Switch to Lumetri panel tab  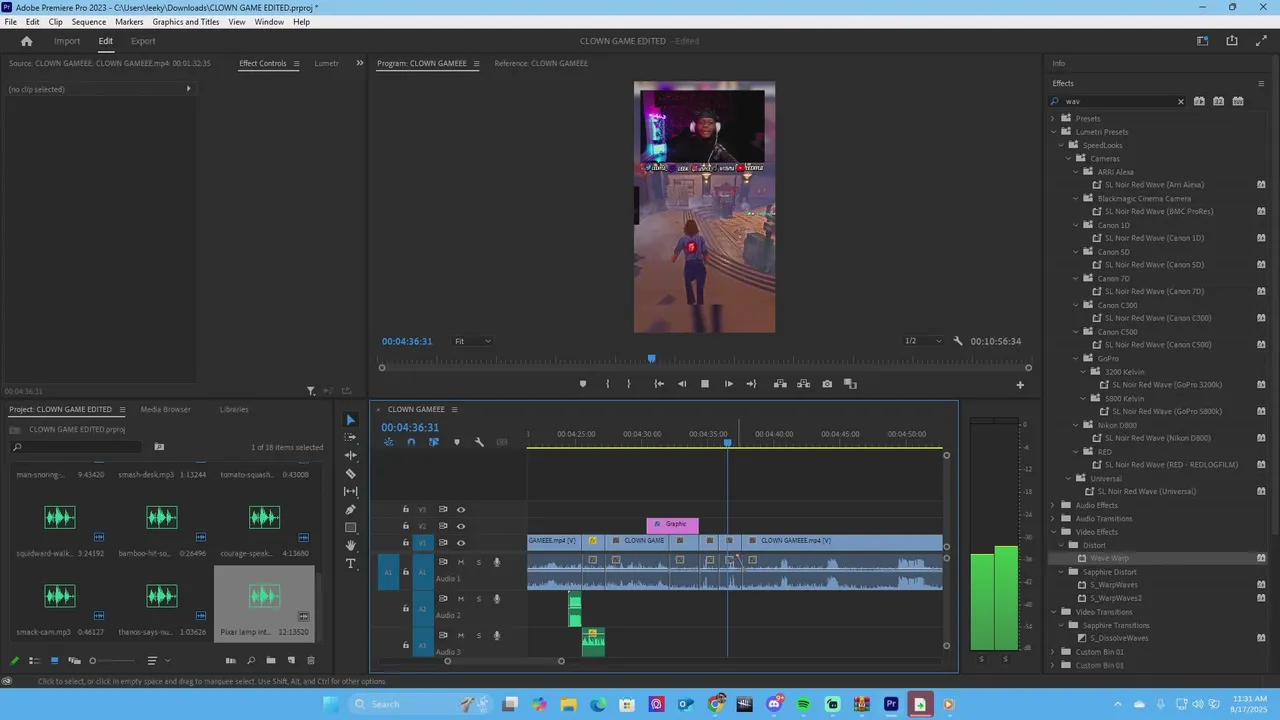[x=327, y=63]
